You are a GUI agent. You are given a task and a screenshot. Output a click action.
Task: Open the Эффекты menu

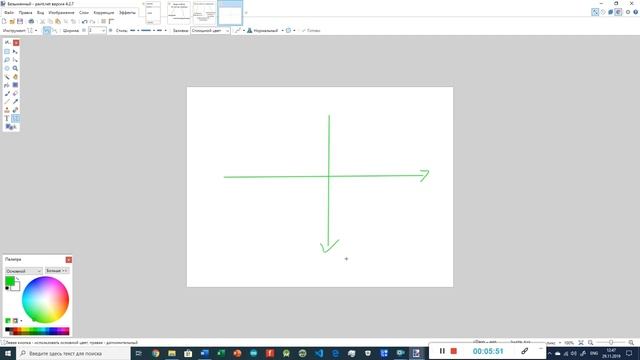point(127,13)
